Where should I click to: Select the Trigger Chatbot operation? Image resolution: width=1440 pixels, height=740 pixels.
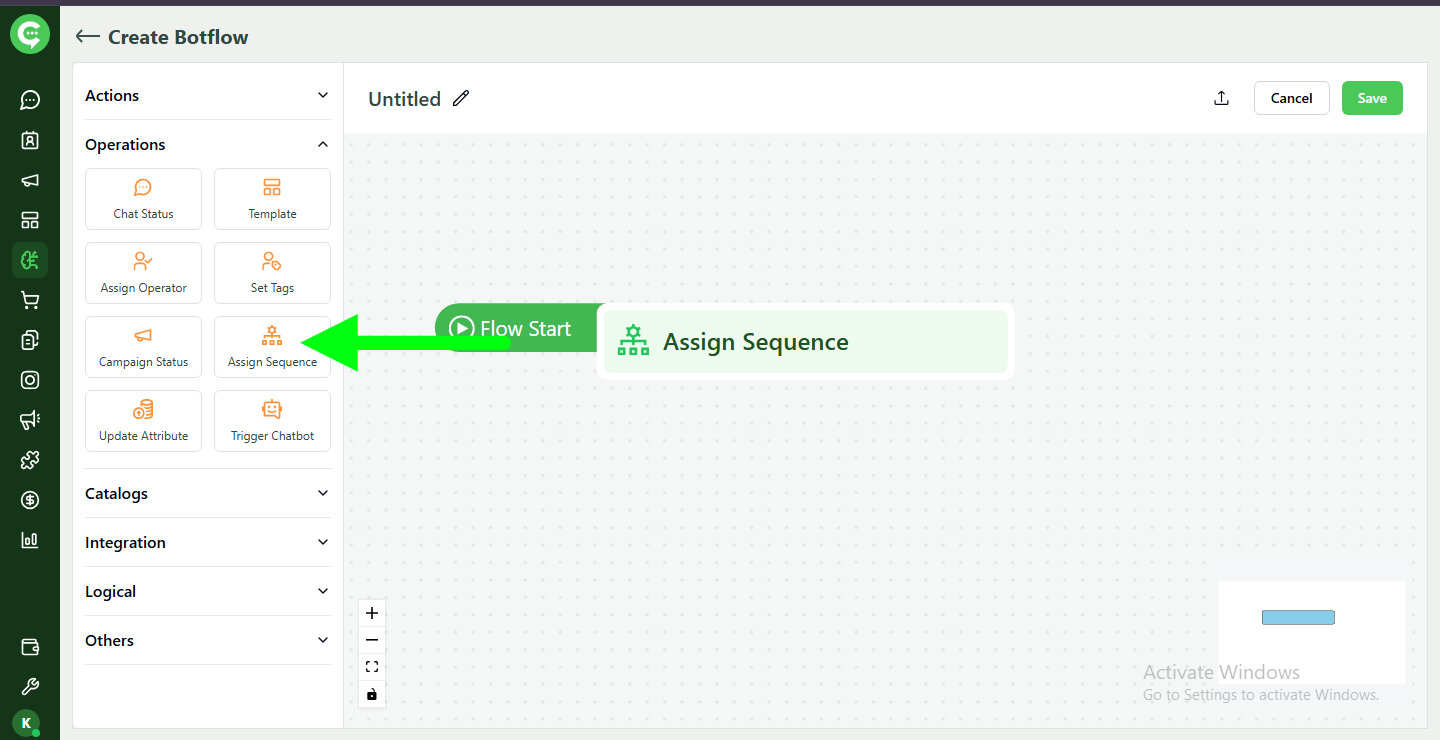tap(272, 420)
